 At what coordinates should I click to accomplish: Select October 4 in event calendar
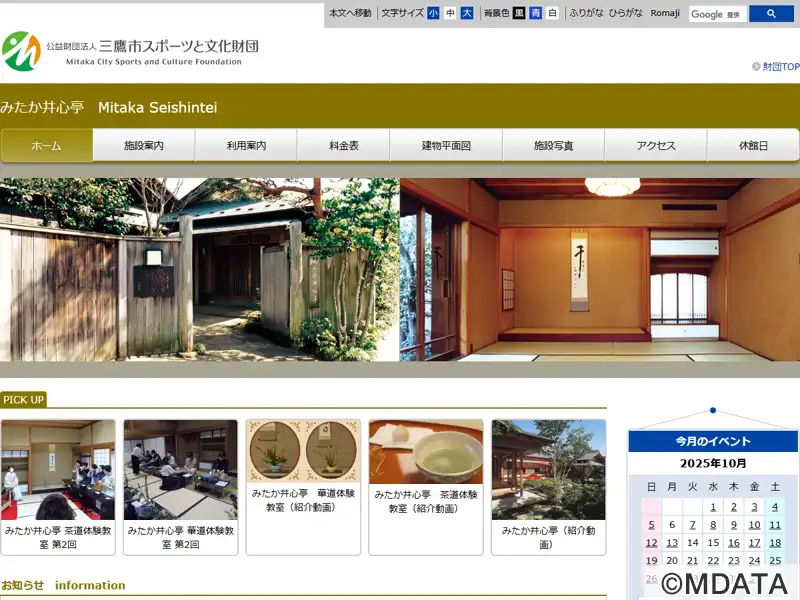[775, 507]
